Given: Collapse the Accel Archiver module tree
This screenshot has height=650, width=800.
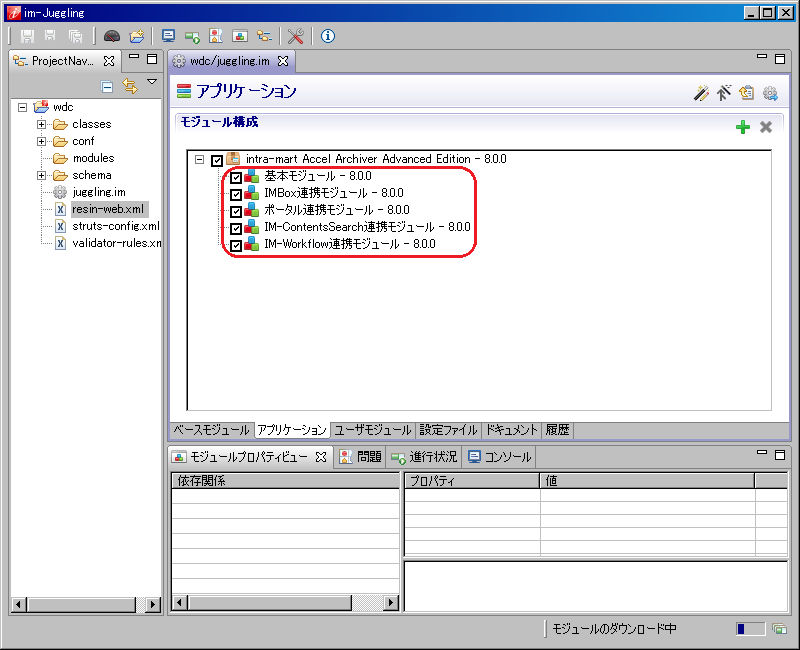Looking at the screenshot, I should 199,160.
